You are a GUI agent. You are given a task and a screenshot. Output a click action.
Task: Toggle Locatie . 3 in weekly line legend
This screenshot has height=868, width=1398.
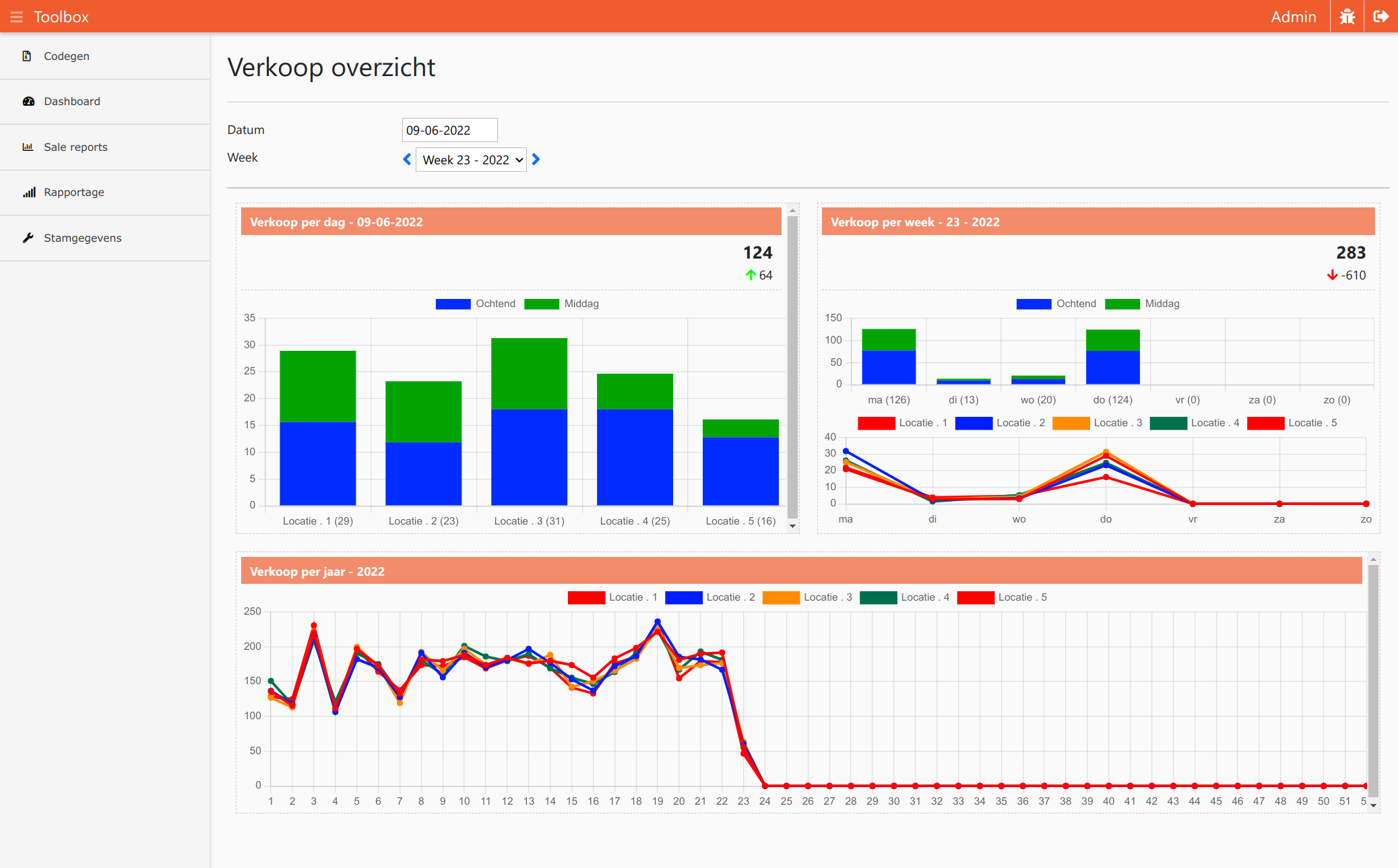click(1098, 423)
